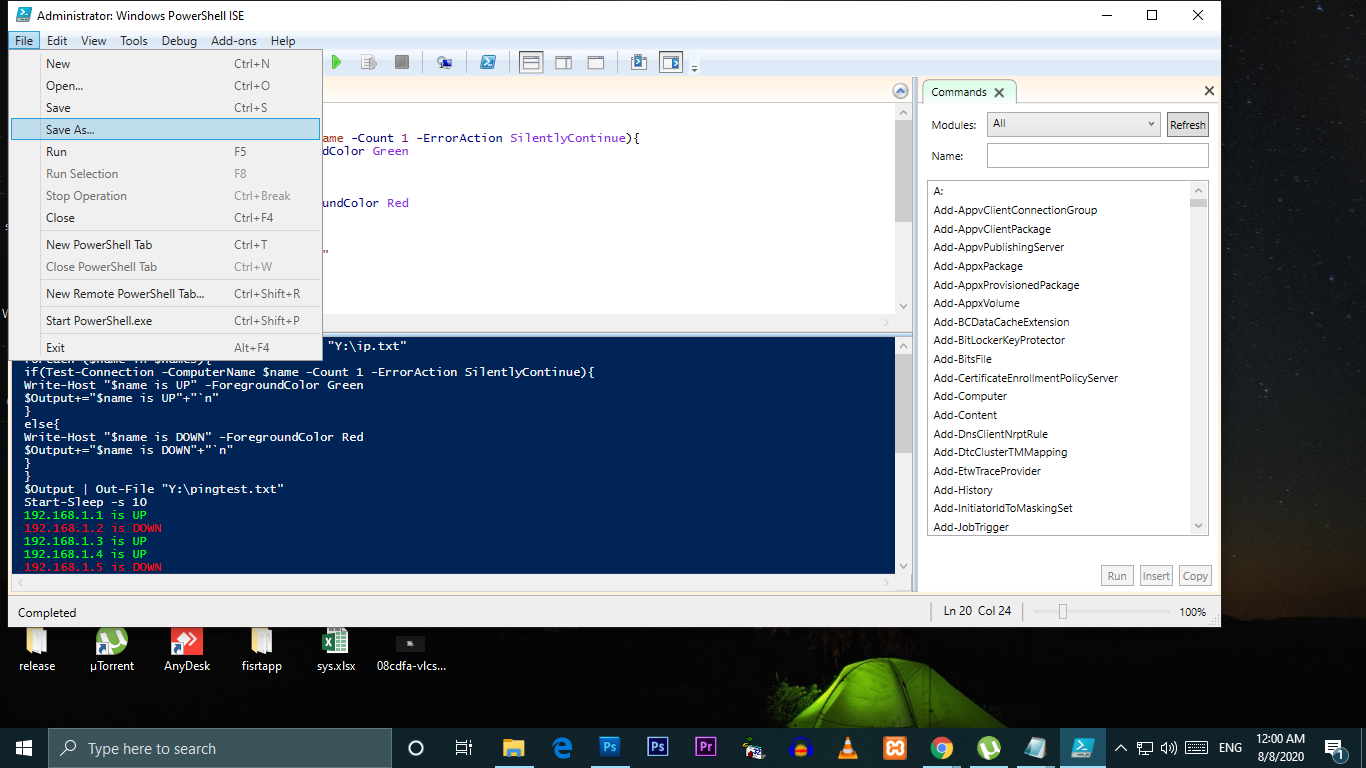Run the script with the green Run button
Screen dimensions: 1366x768
(336, 62)
